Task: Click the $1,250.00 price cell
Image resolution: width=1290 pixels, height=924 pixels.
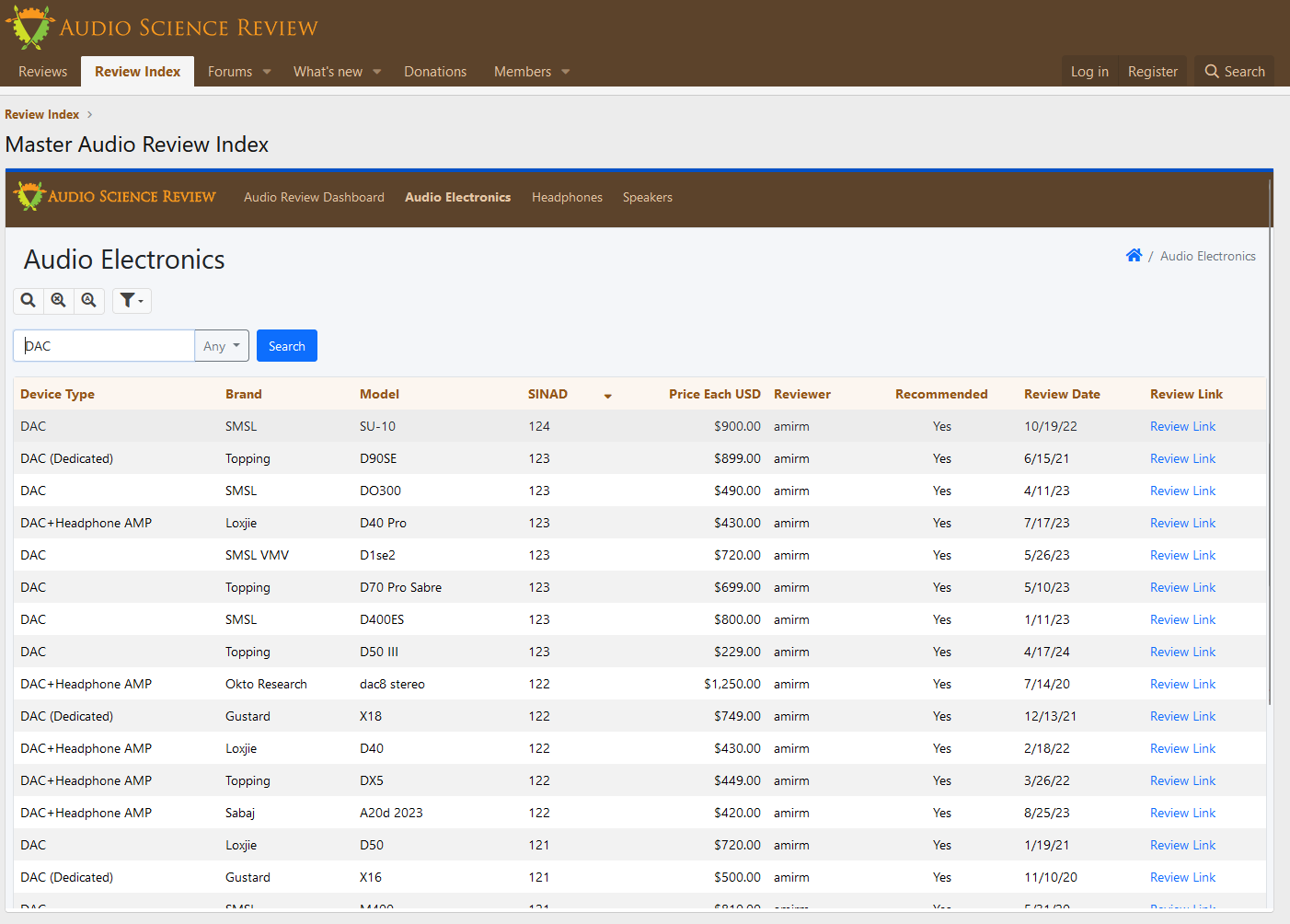Action: [732, 684]
